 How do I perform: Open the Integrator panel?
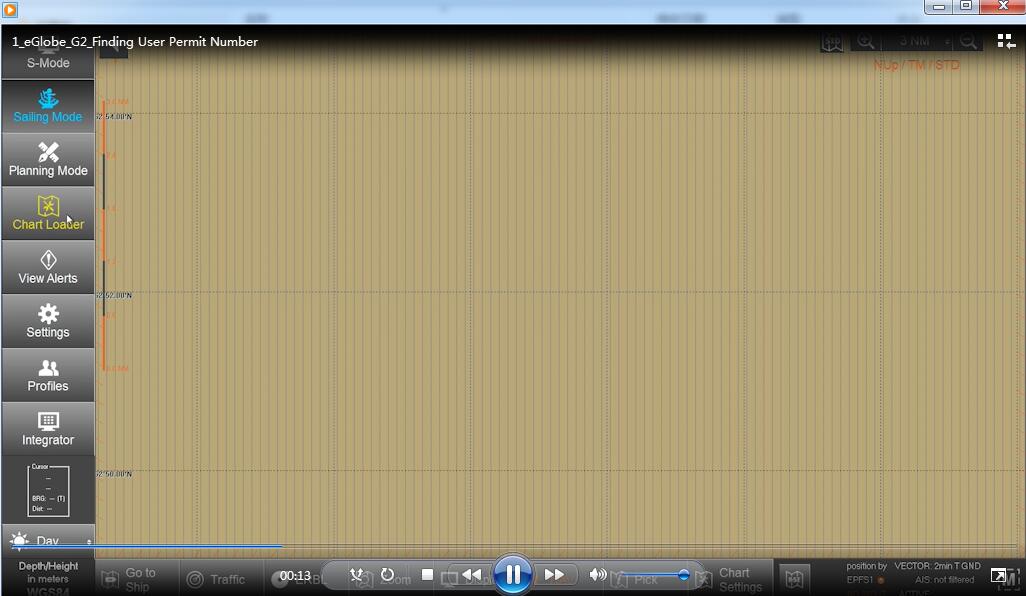point(48,429)
